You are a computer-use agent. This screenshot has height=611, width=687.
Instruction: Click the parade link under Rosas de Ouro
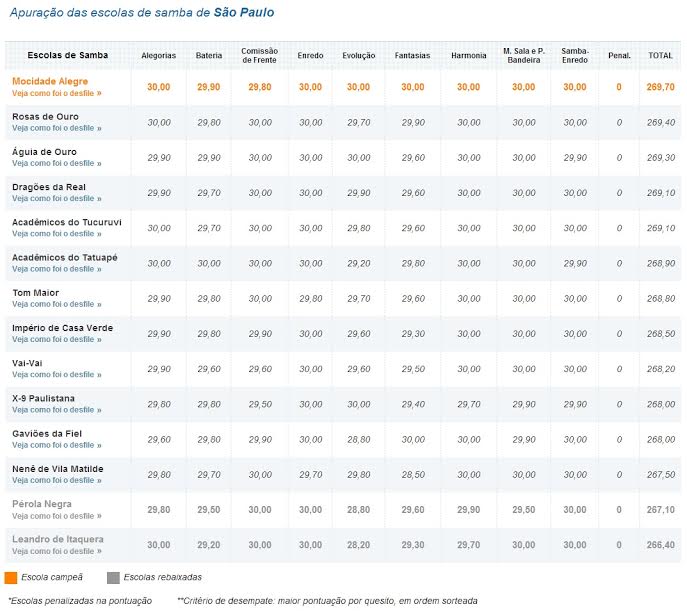[56, 128]
